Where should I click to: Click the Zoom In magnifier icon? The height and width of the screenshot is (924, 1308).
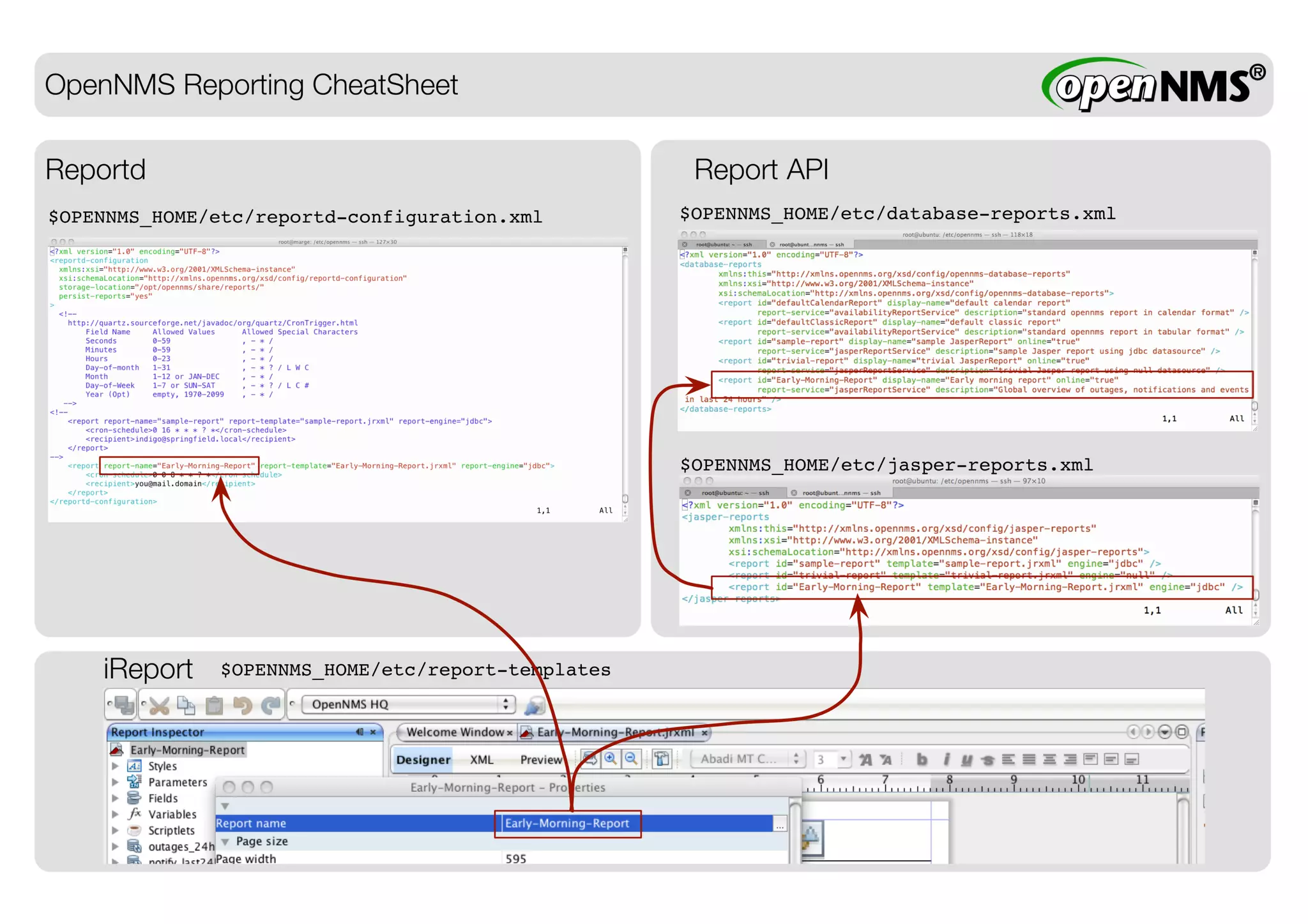coord(611,759)
